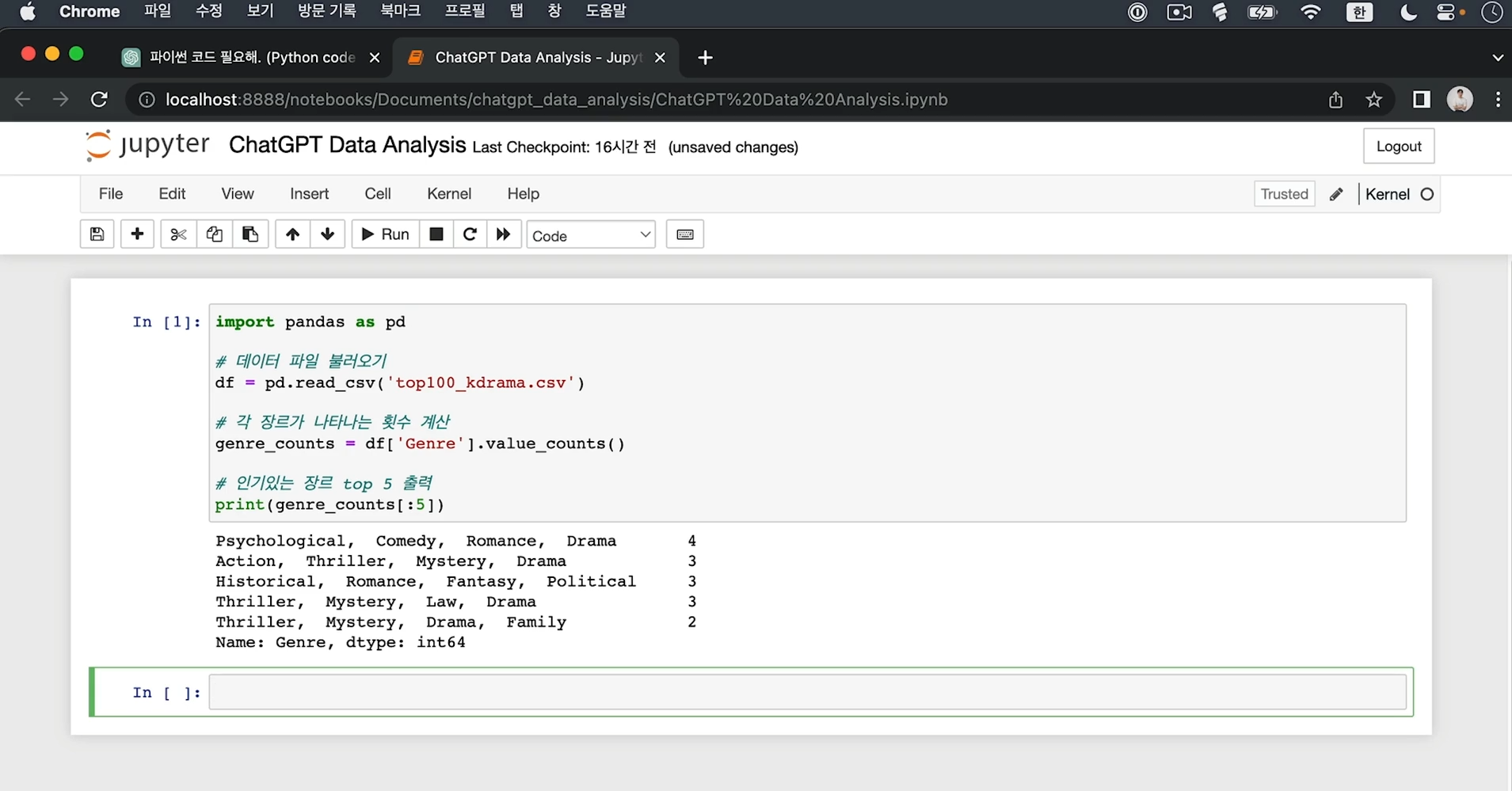Save notebook with the floppy disk icon
The height and width of the screenshot is (791, 1512).
pos(97,234)
